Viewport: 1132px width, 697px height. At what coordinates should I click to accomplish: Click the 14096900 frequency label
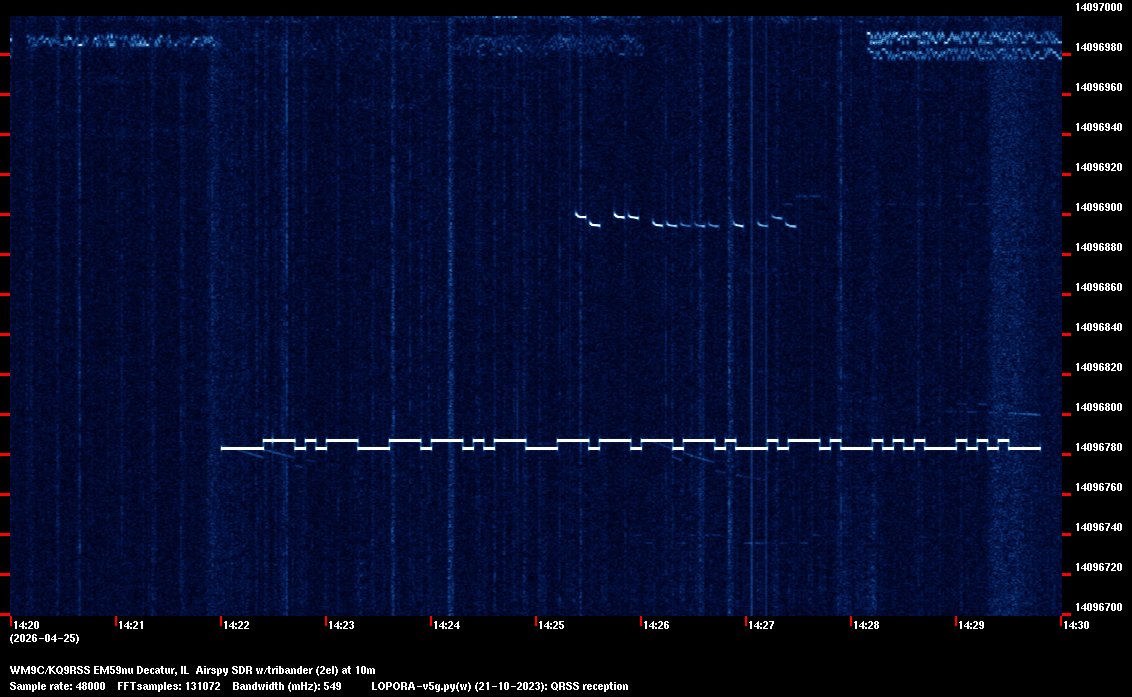coord(1097,207)
